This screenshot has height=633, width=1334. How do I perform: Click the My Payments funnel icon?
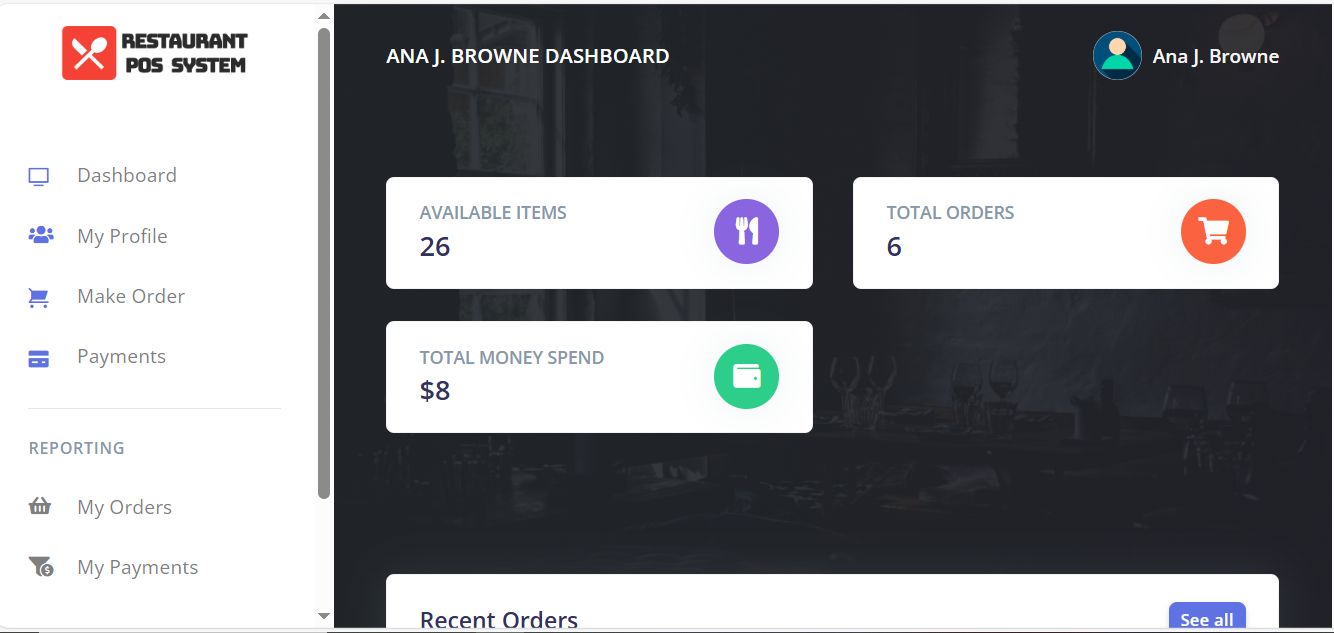(x=41, y=568)
